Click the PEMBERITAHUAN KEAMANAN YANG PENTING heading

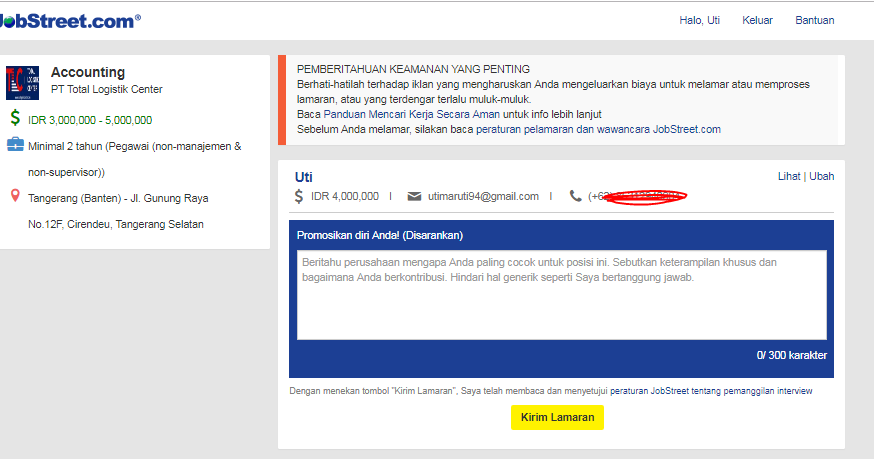(413, 69)
